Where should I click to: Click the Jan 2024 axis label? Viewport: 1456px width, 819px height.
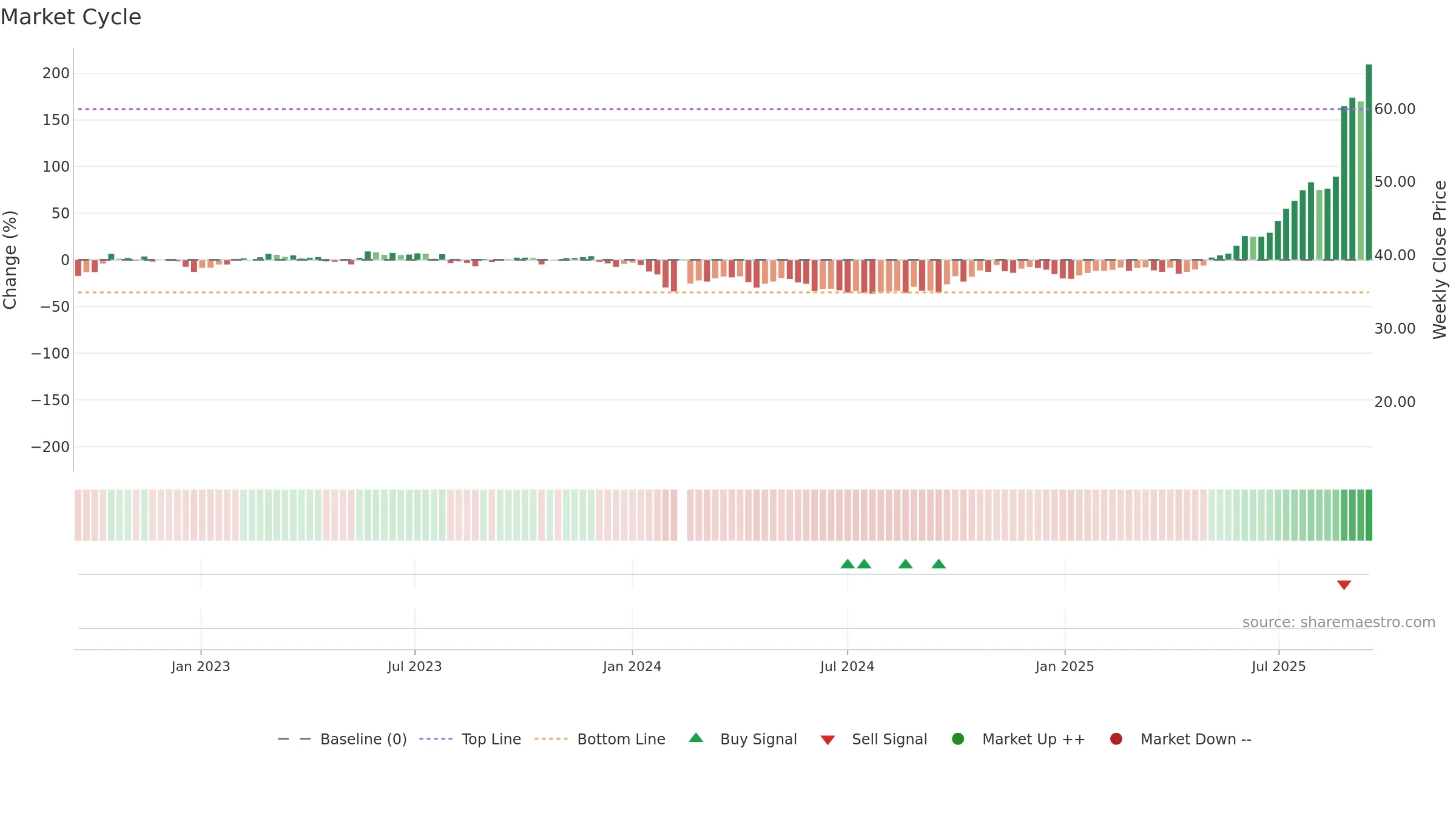[x=632, y=667]
